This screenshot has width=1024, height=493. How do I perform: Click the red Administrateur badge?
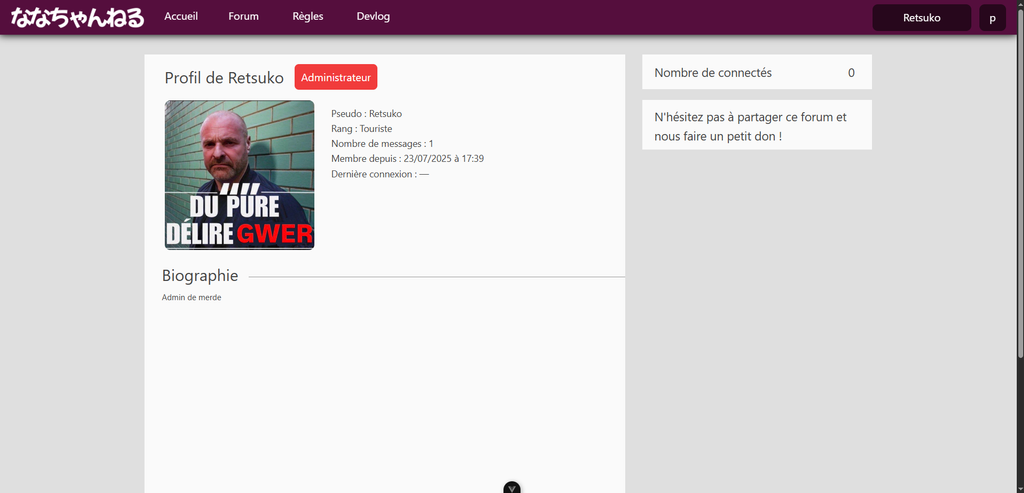pyautogui.click(x=336, y=77)
